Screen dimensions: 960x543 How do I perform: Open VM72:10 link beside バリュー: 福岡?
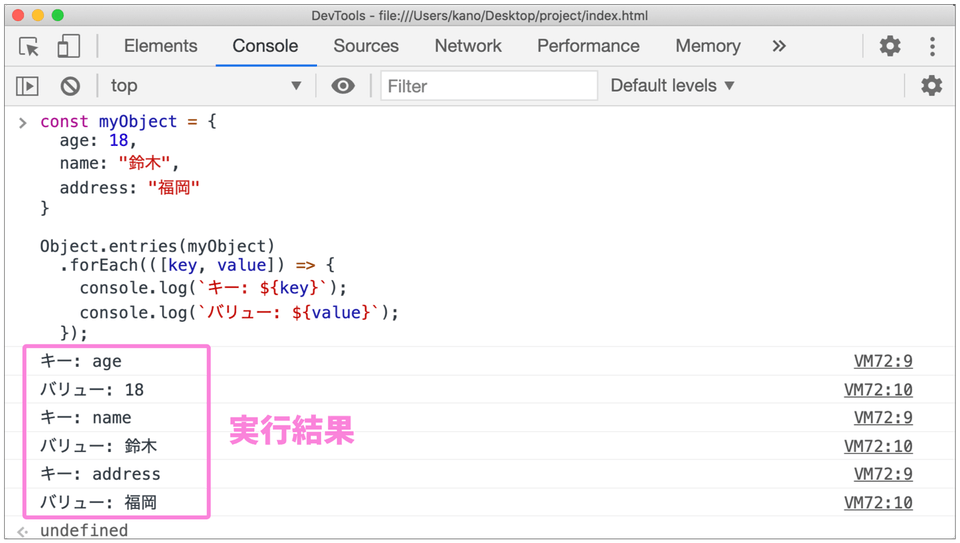pos(878,503)
